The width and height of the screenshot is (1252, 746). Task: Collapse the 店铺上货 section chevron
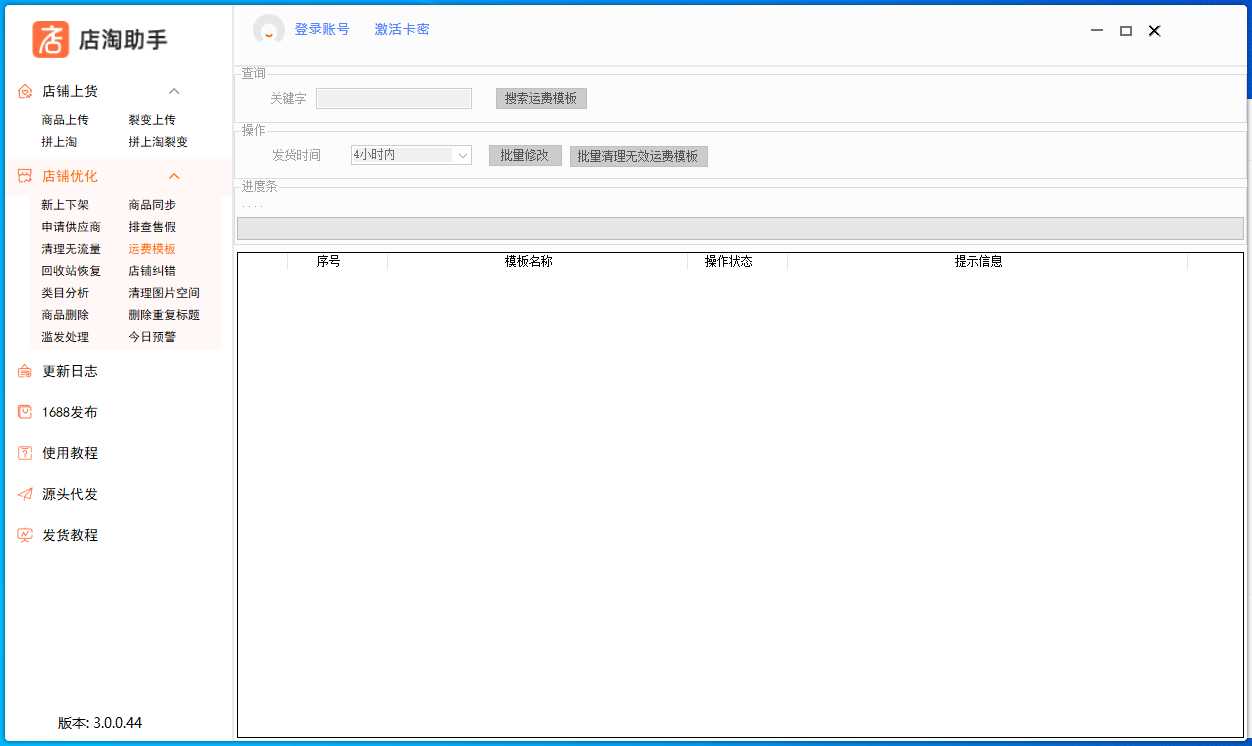173,91
